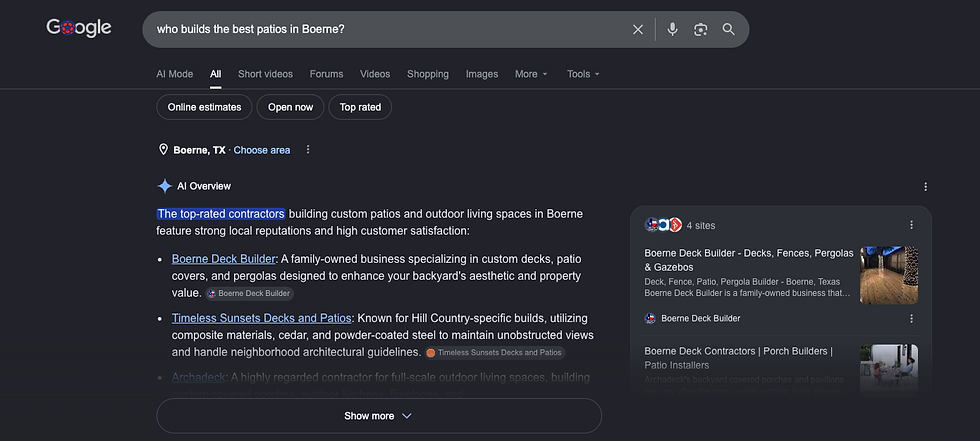Clear the search query with X icon
Viewport: 980px width, 441px height.
click(638, 29)
